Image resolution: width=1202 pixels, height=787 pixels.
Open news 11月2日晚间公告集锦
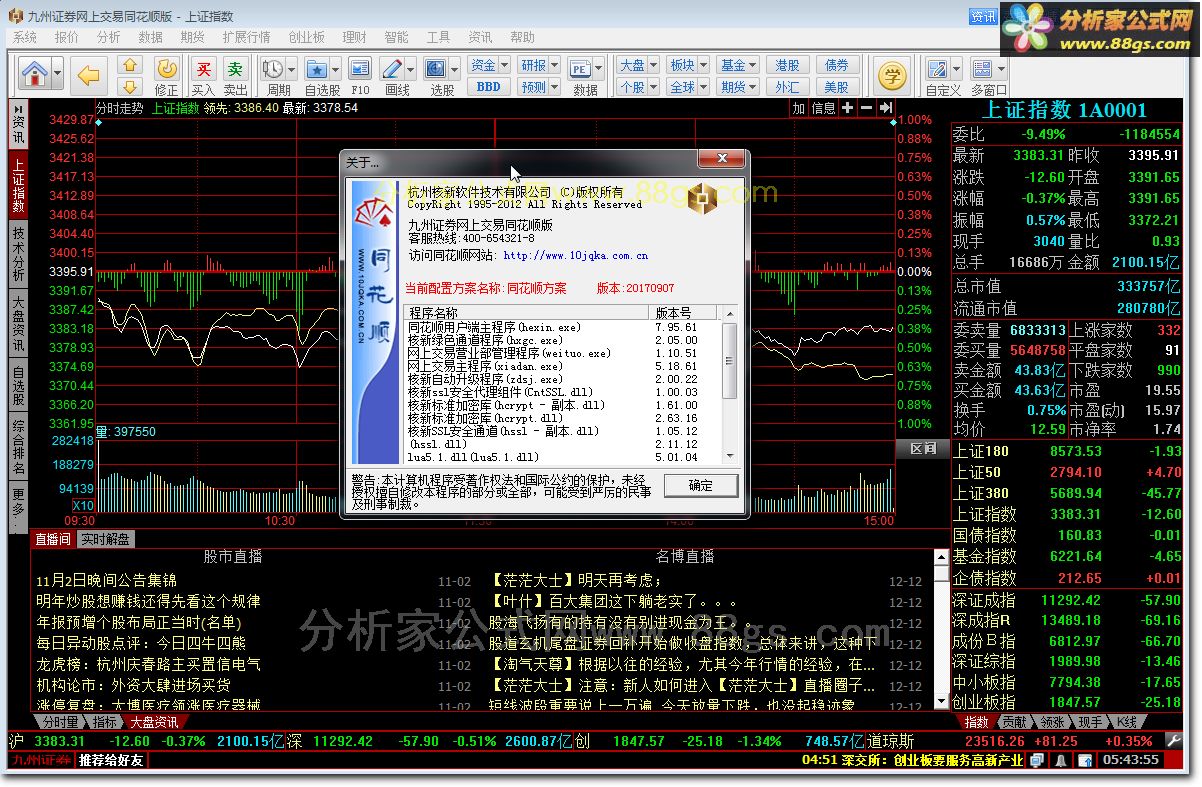[106, 580]
